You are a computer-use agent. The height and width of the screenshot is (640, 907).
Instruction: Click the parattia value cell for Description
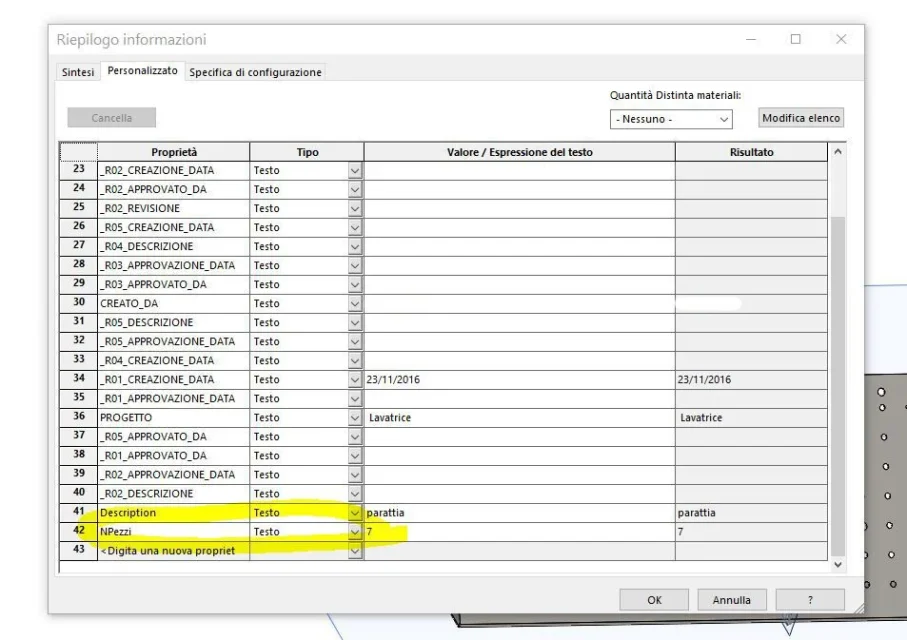[518, 513]
